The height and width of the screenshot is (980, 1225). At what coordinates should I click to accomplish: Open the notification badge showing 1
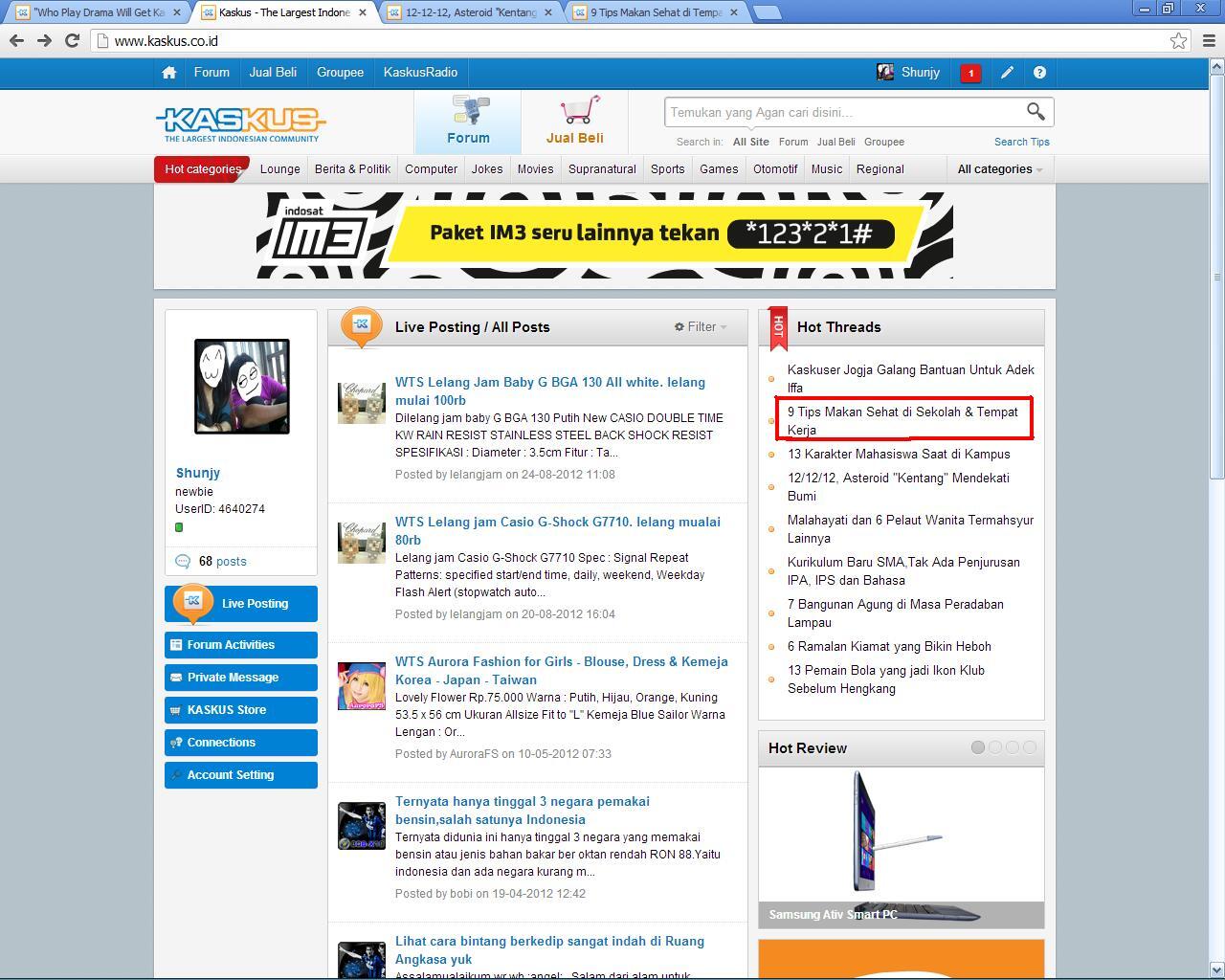click(x=970, y=73)
